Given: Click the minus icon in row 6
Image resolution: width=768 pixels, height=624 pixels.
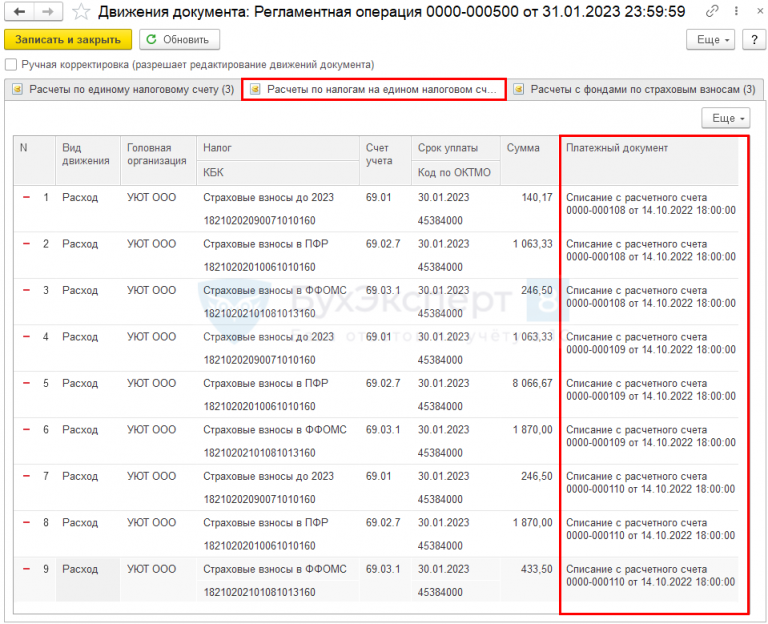Looking at the screenshot, I should point(26,430).
